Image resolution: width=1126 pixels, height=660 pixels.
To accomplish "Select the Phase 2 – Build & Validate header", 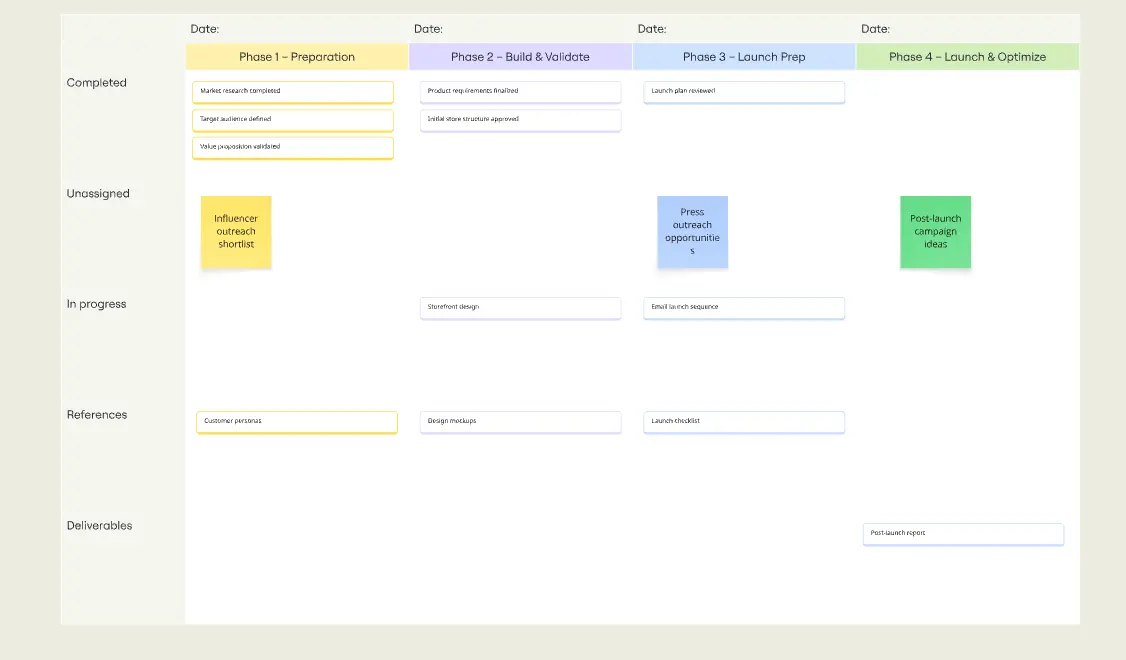I will point(520,57).
